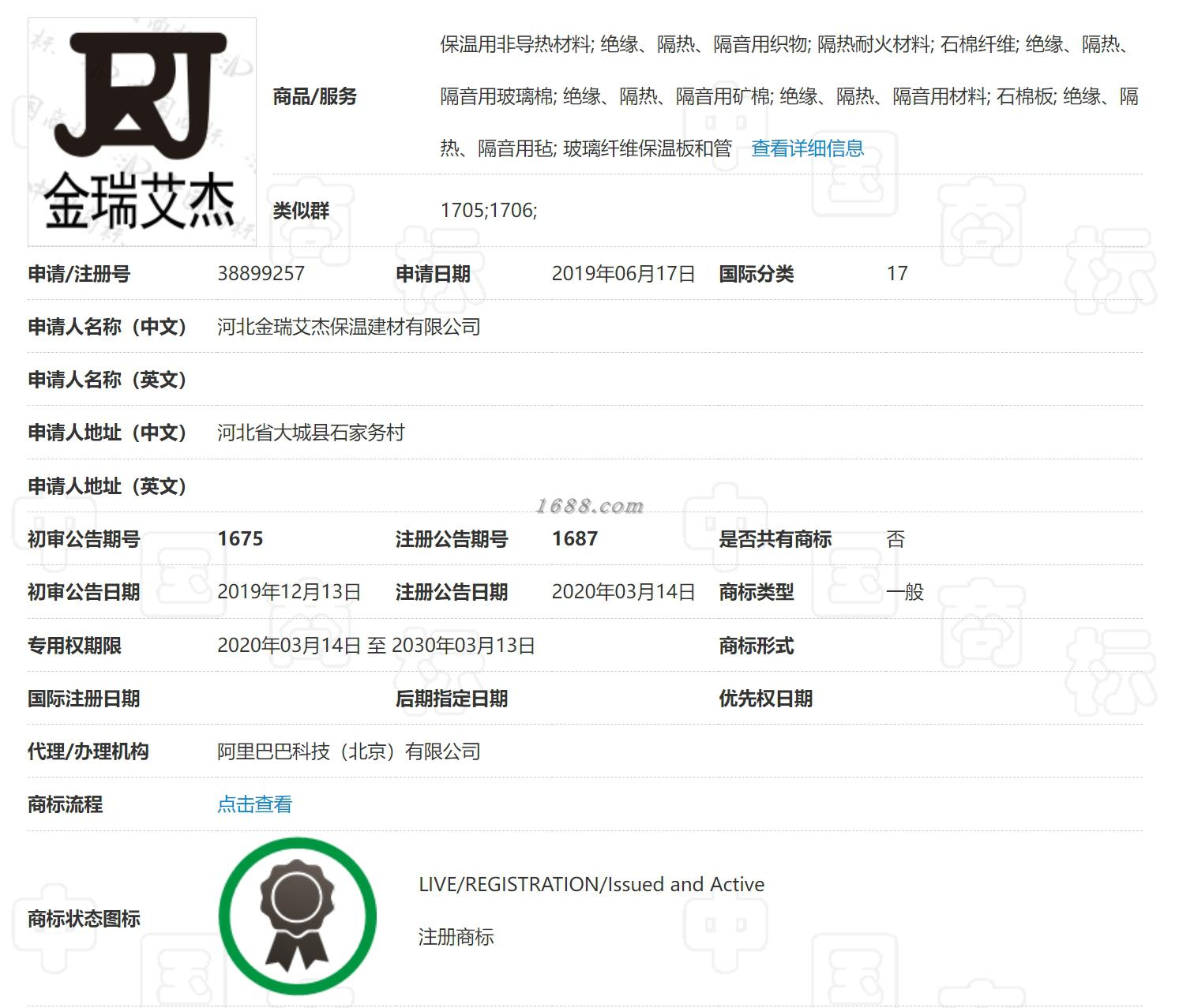This screenshot has height=1008, width=1179.
Task: Select the registration number 38899257
Action: point(261,274)
